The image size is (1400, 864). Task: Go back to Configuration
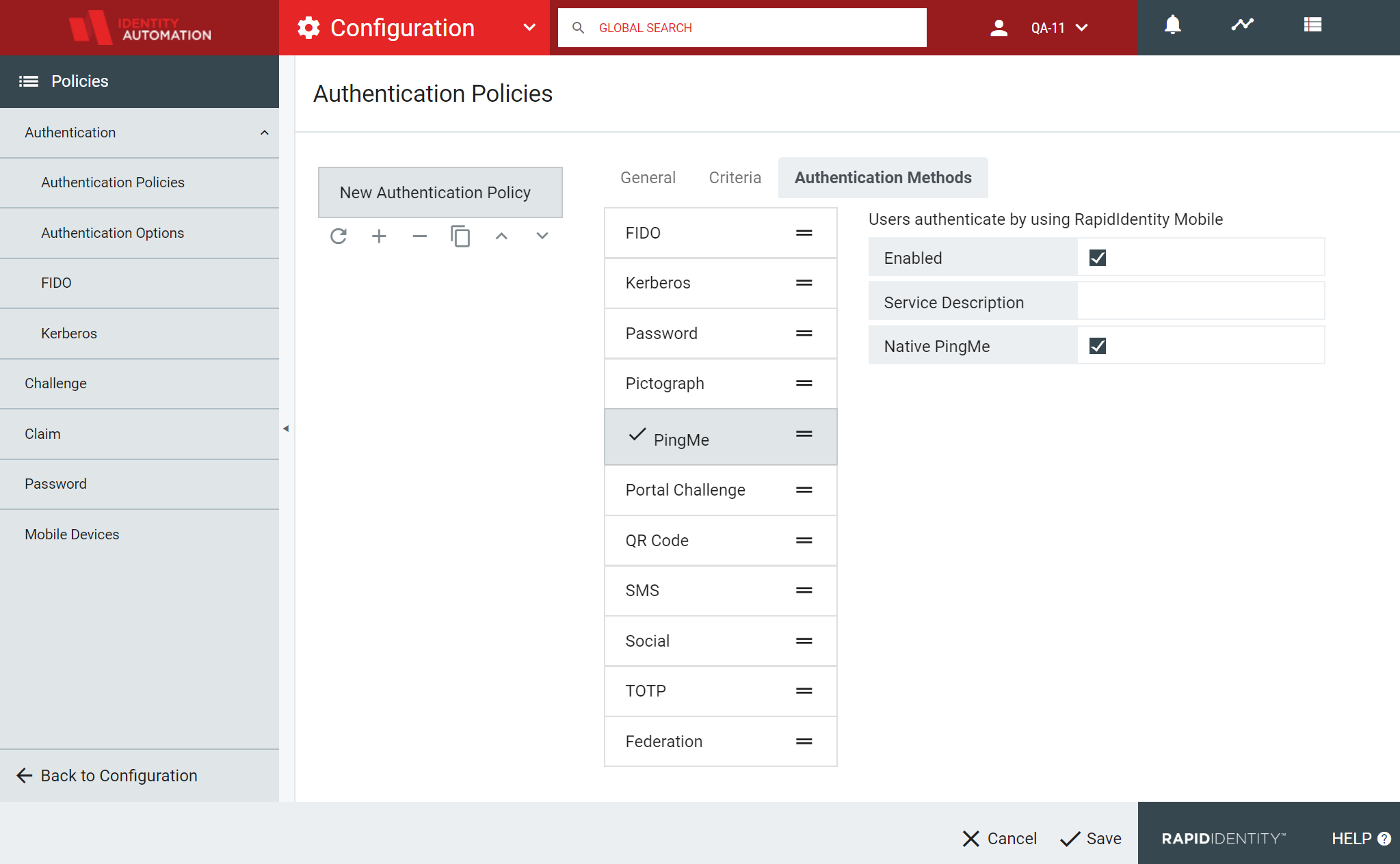click(107, 776)
